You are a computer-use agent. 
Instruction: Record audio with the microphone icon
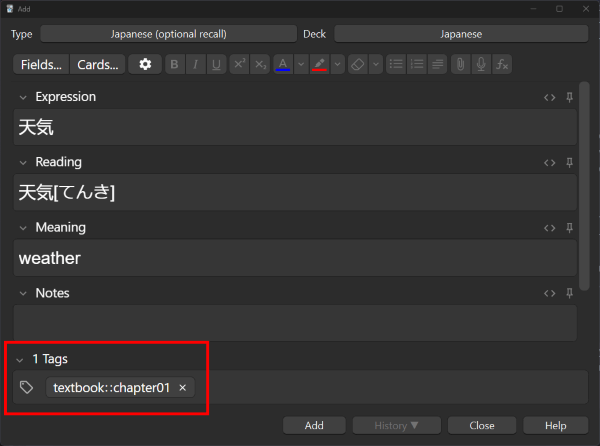tap(481, 64)
